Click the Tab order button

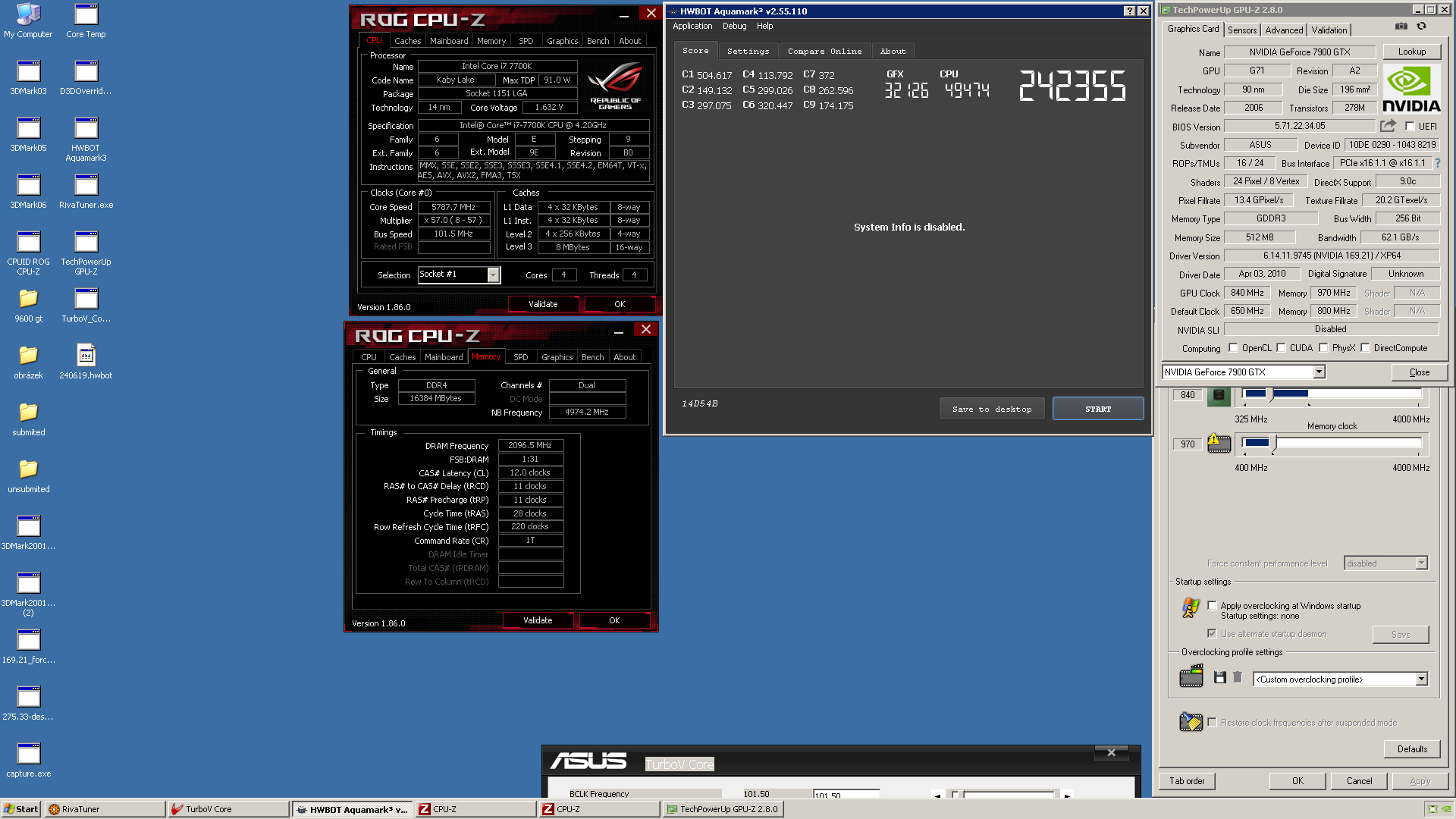pyautogui.click(x=1187, y=780)
